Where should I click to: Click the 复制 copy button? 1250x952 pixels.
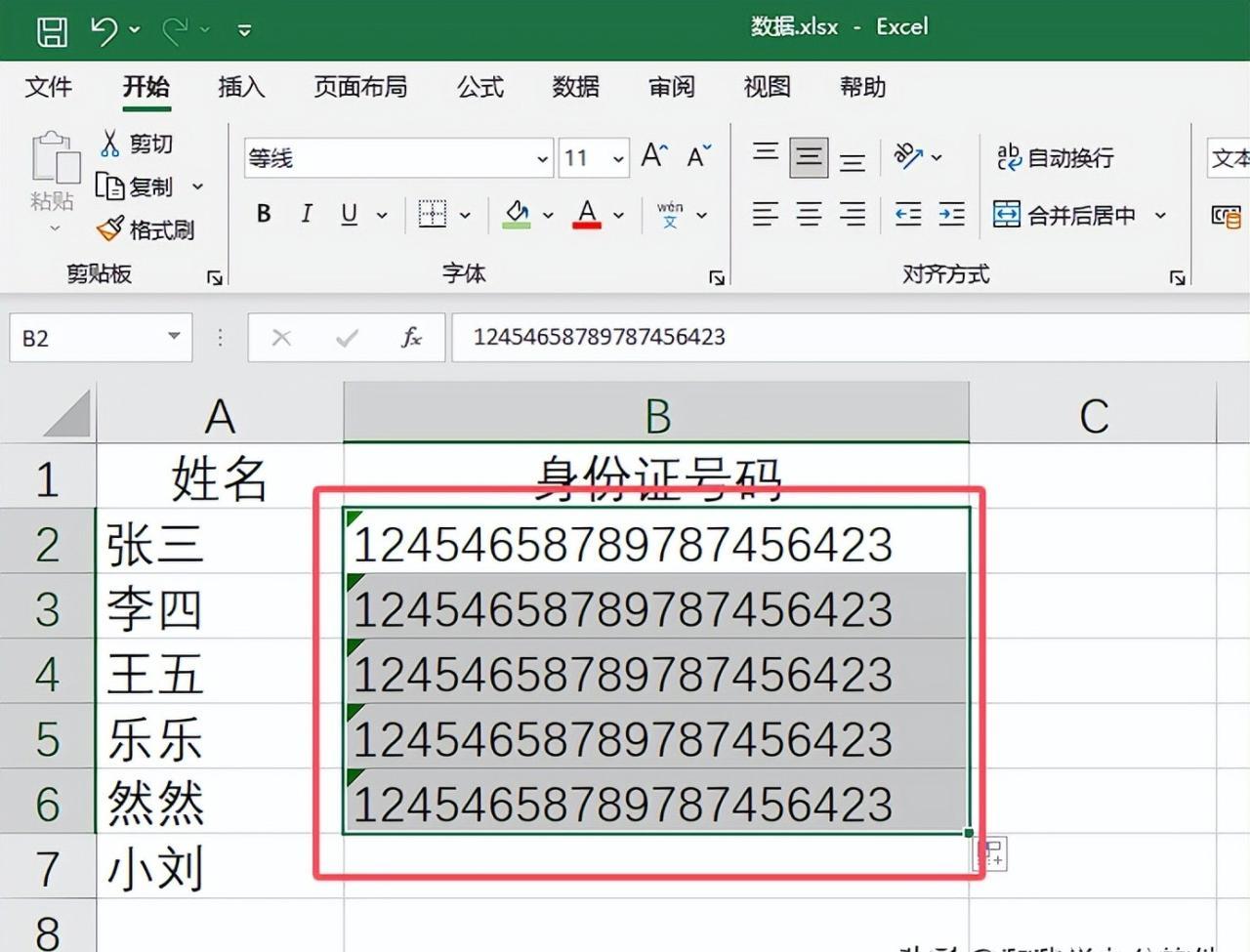coord(135,186)
